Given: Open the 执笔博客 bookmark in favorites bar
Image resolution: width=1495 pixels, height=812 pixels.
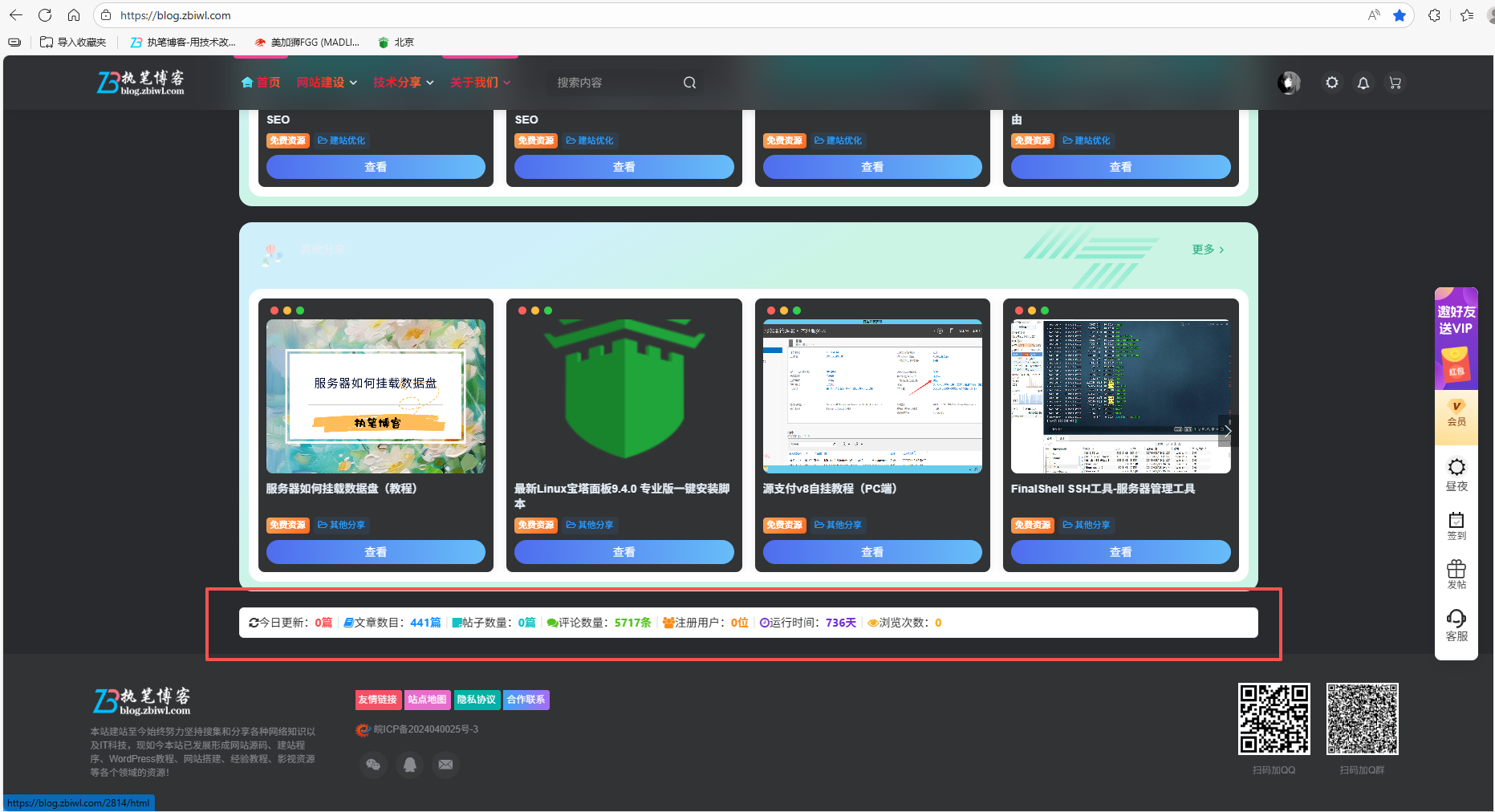Looking at the screenshot, I should [x=183, y=43].
